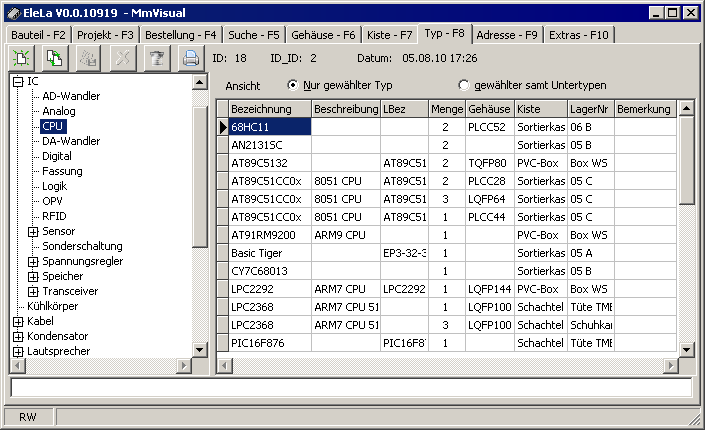Click the trash bin toolbar icon
This screenshot has height=430, width=705.
click(156, 58)
